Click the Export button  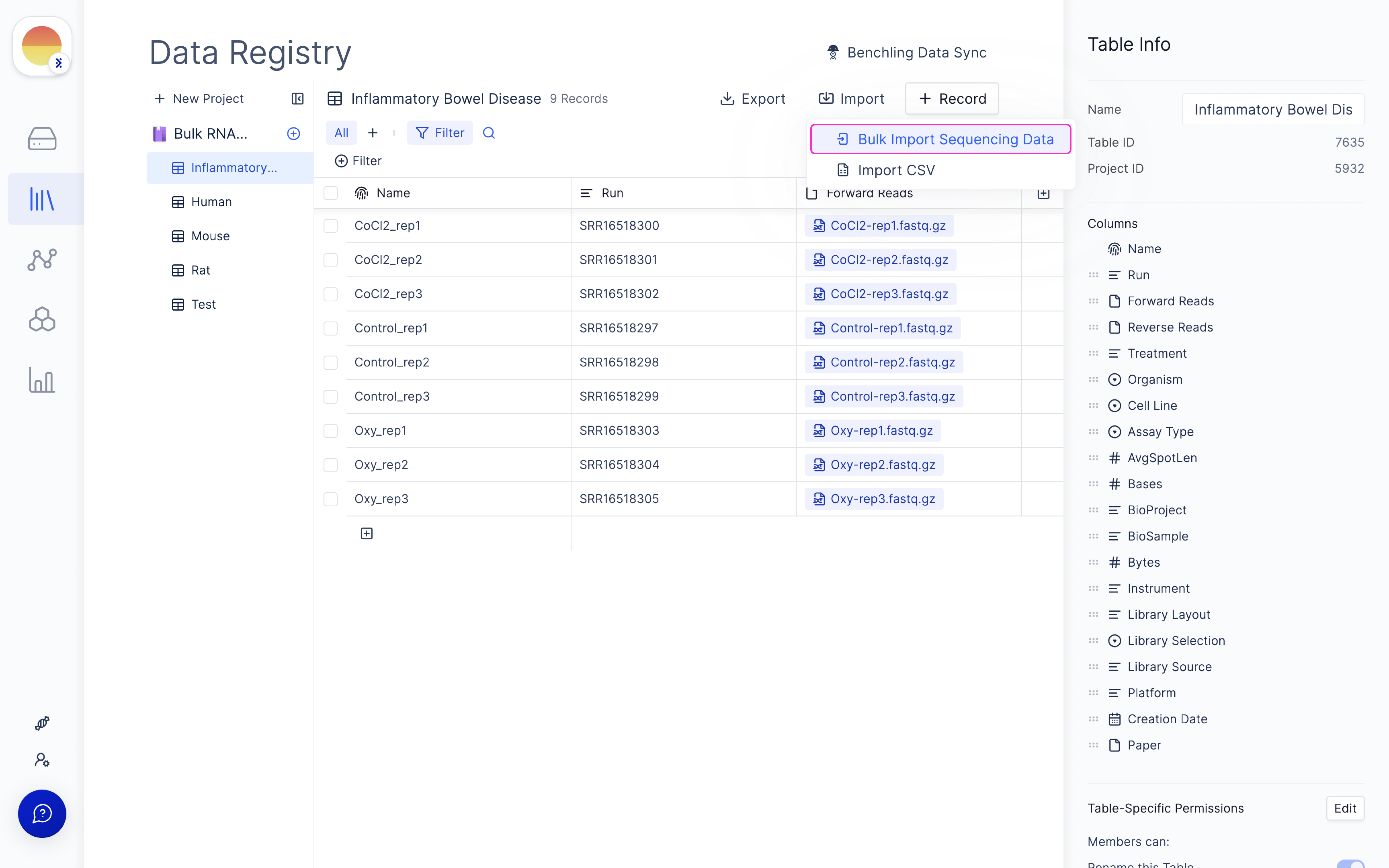click(752, 99)
